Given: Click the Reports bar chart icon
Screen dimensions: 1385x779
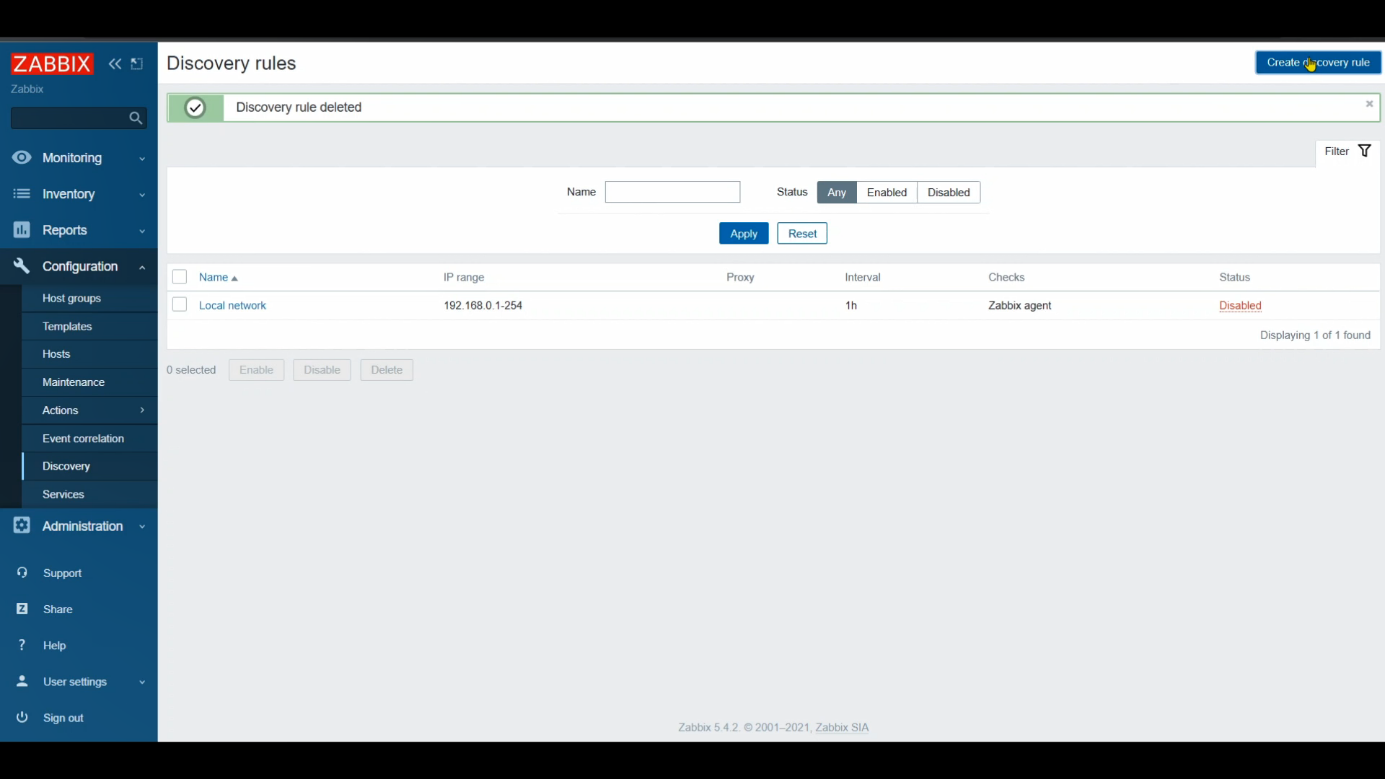Looking at the screenshot, I should (21, 230).
